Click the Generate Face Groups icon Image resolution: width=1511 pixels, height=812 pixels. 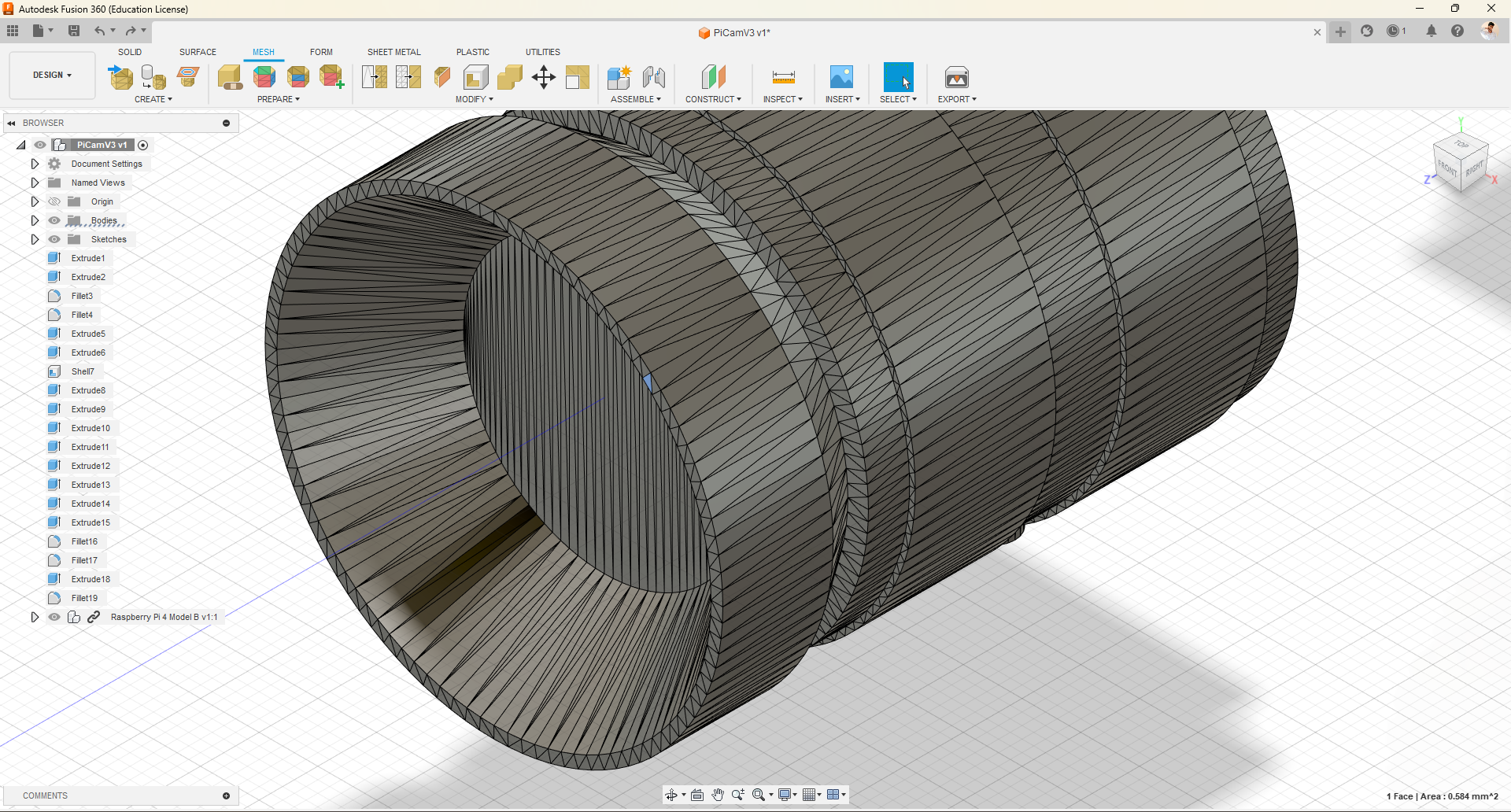264,77
